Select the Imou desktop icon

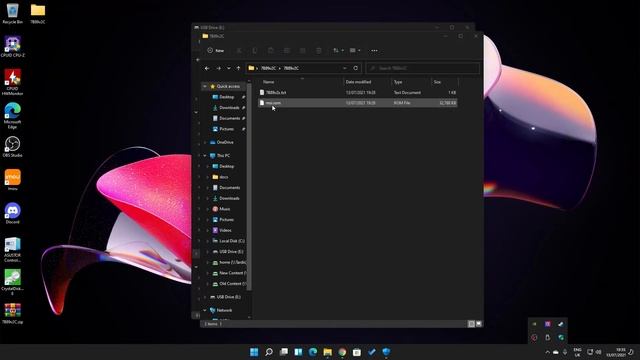tap(13, 180)
